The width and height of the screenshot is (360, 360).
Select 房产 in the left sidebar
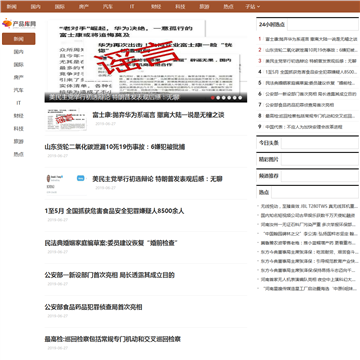(19, 77)
